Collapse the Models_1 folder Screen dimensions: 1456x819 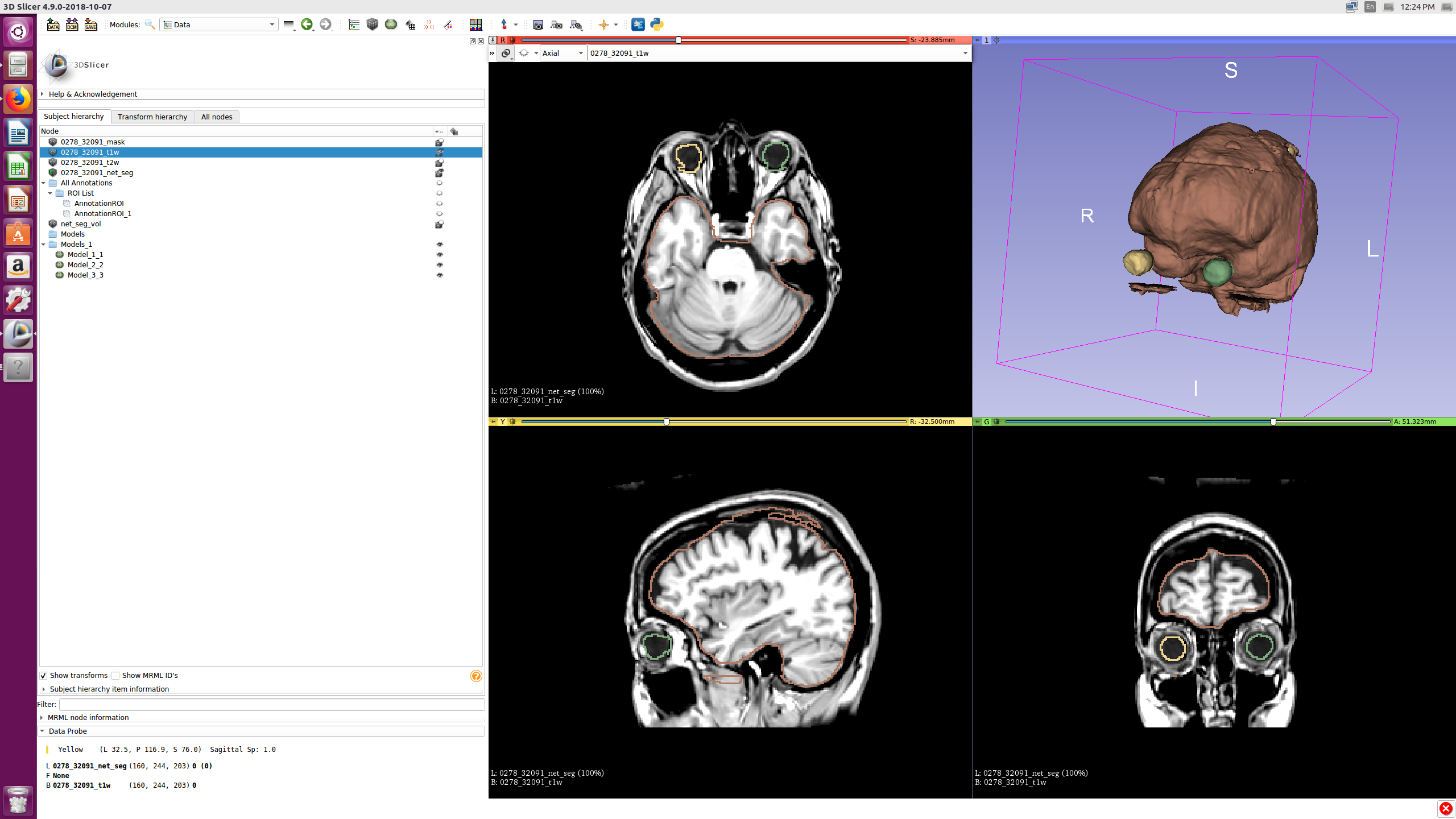(x=43, y=245)
